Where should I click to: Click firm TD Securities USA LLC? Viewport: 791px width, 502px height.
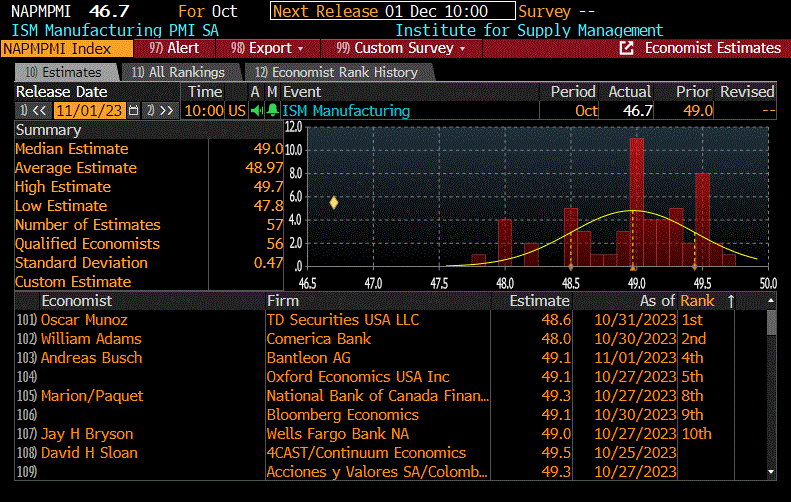pyautogui.click(x=343, y=320)
